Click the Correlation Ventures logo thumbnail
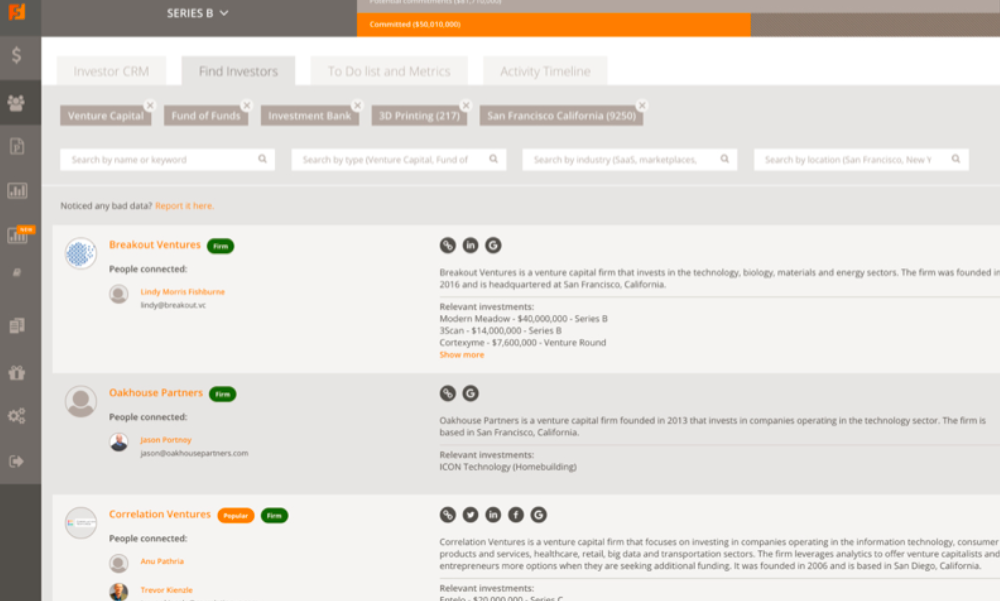The height and width of the screenshot is (601, 1000). [x=81, y=523]
